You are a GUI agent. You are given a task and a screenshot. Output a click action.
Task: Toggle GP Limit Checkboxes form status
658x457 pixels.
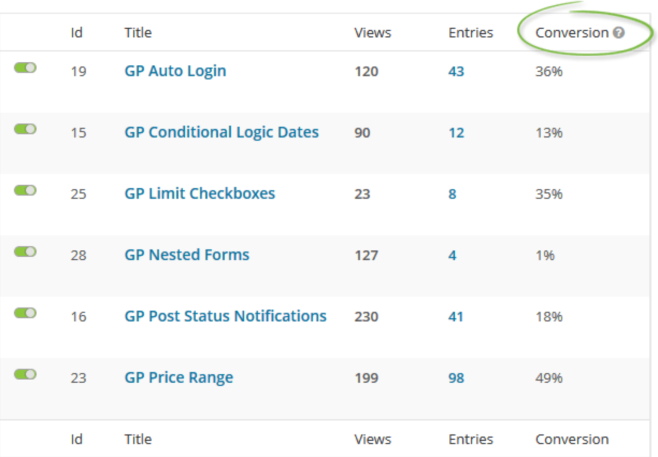point(25,190)
